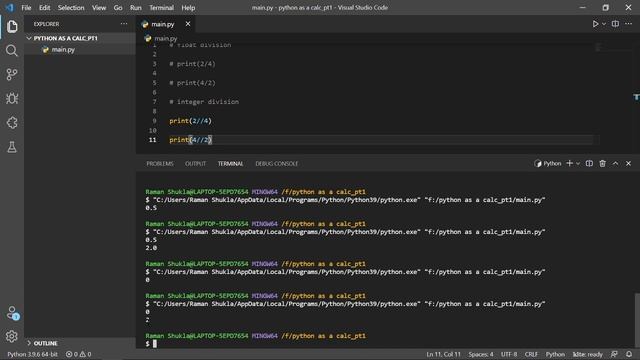Image resolution: width=640 pixels, height=360 pixels.
Task: Split the editor to the right
Action: pos(615,24)
